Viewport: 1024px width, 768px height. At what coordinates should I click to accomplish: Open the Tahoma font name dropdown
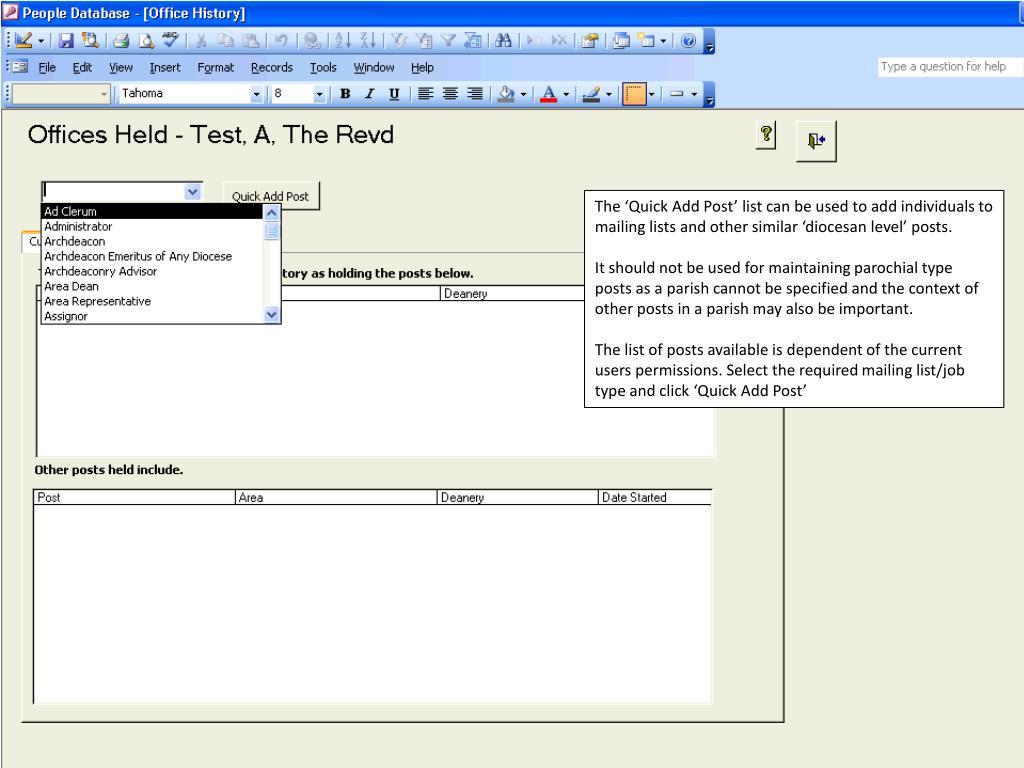tap(256, 94)
